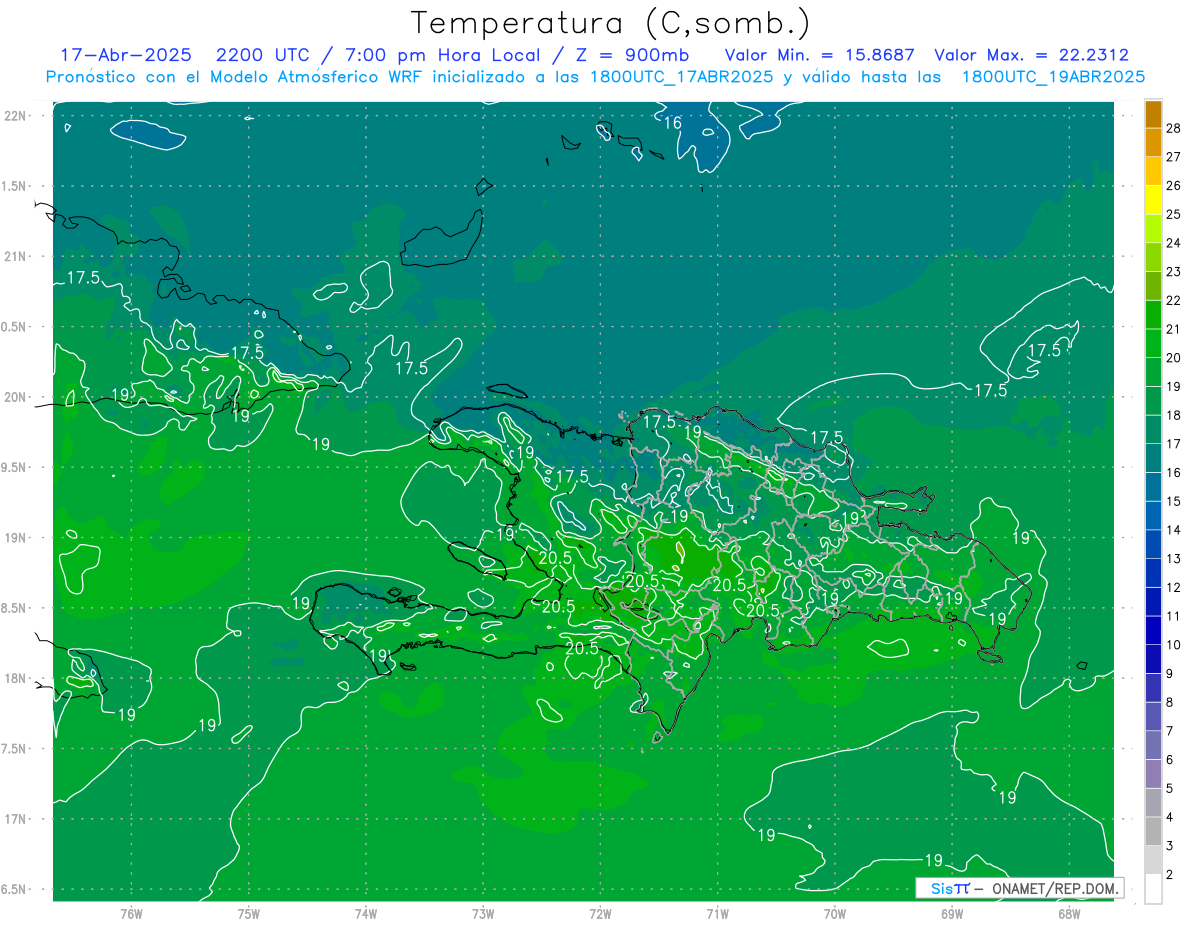Click the orange legend swatch between 27 and 28
The height and width of the screenshot is (927, 1200).
(1153, 142)
